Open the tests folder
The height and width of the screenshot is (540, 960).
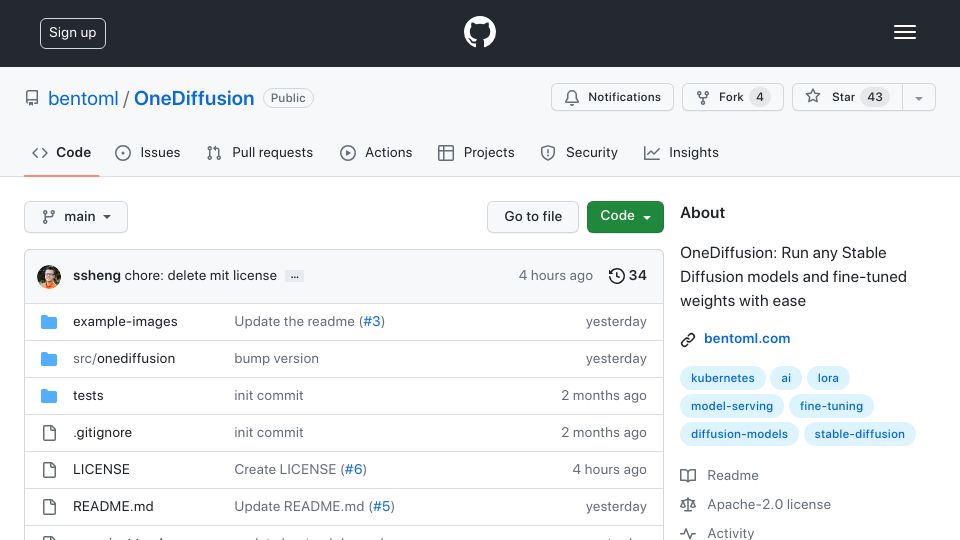88,396
